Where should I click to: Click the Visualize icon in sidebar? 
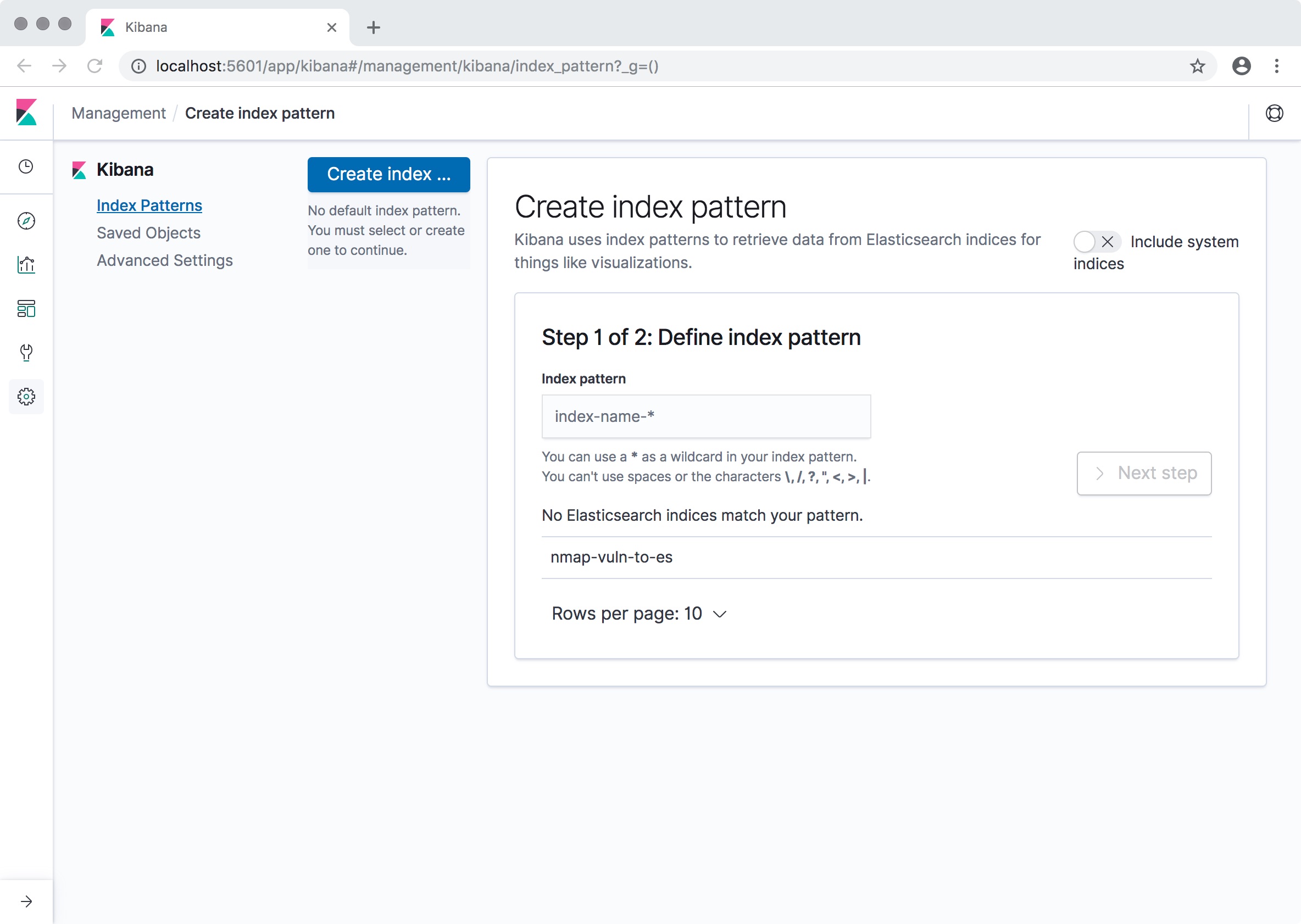(27, 264)
